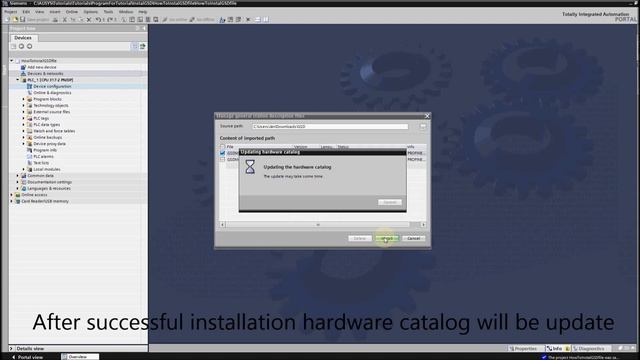The width and height of the screenshot is (640, 360).
Task: Open the Project menu
Action: click(x=11, y=12)
